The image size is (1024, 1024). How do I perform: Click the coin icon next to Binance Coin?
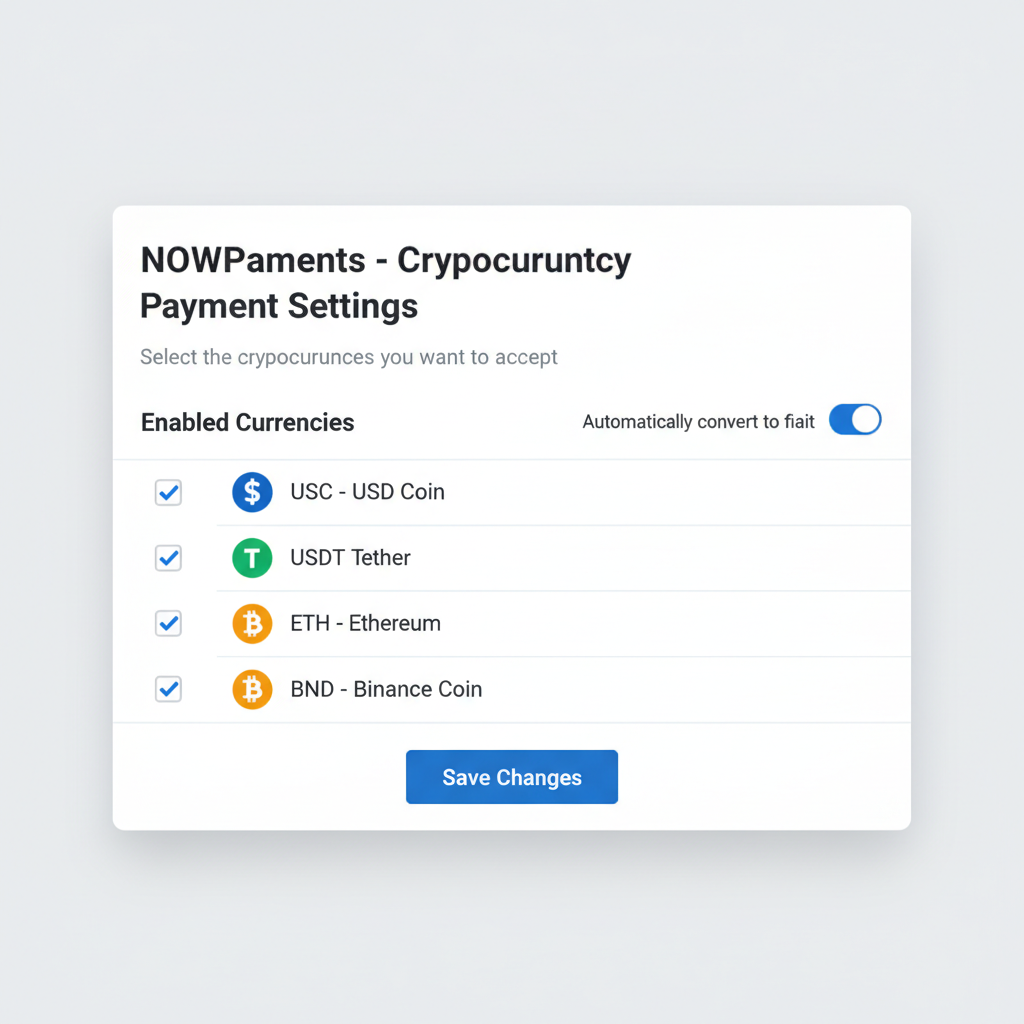coord(252,689)
